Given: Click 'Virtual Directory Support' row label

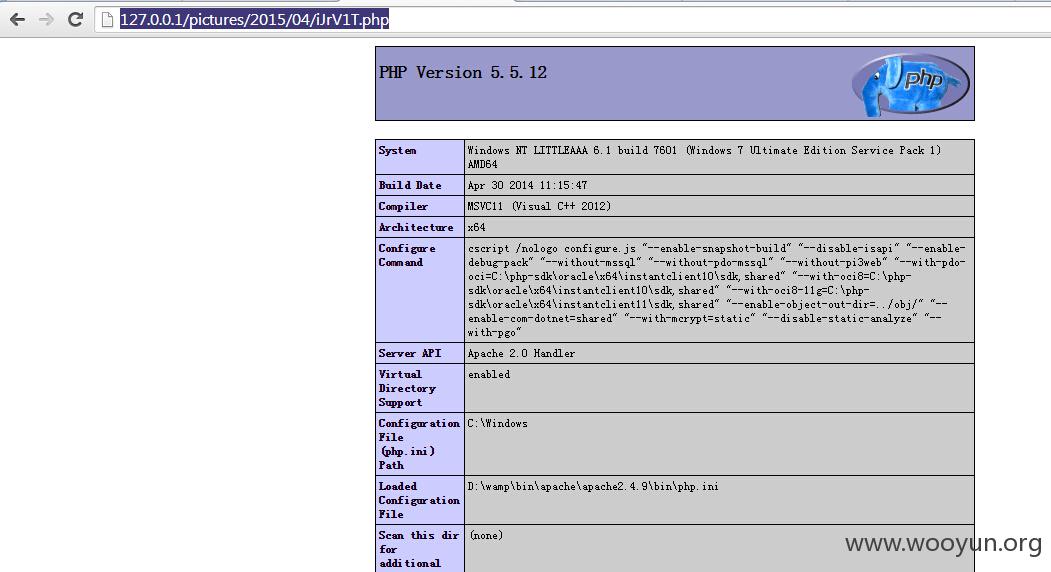Looking at the screenshot, I should click(x=407, y=388).
